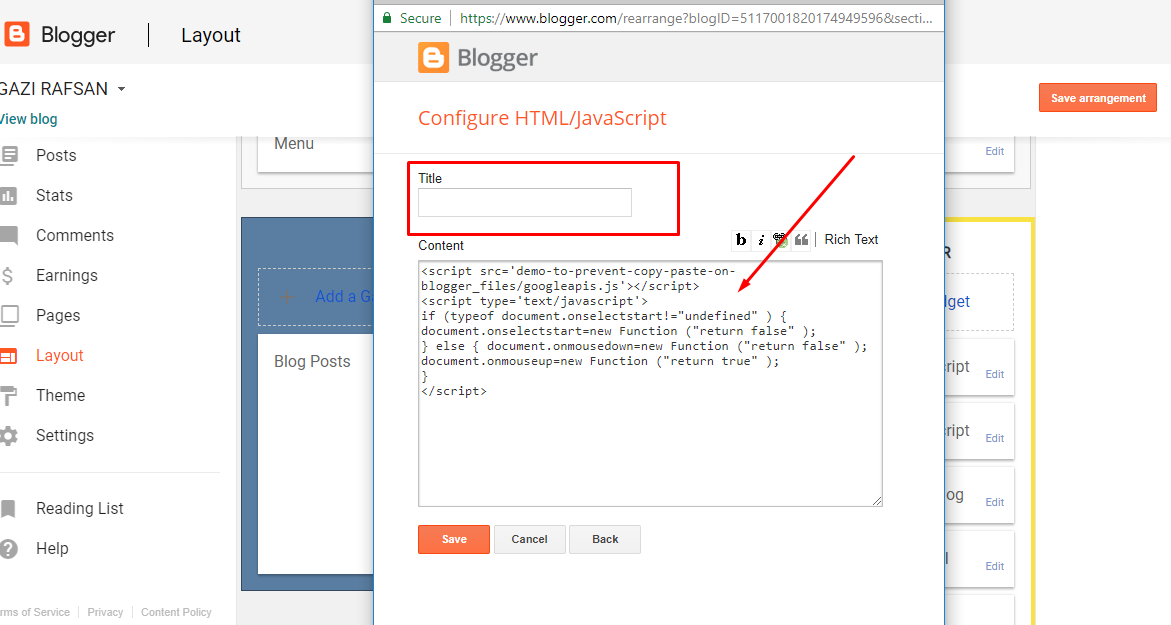1171x625 pixels.
Task: Save the HTML/JavaScript gadget
Action: (x=454, y=539)
